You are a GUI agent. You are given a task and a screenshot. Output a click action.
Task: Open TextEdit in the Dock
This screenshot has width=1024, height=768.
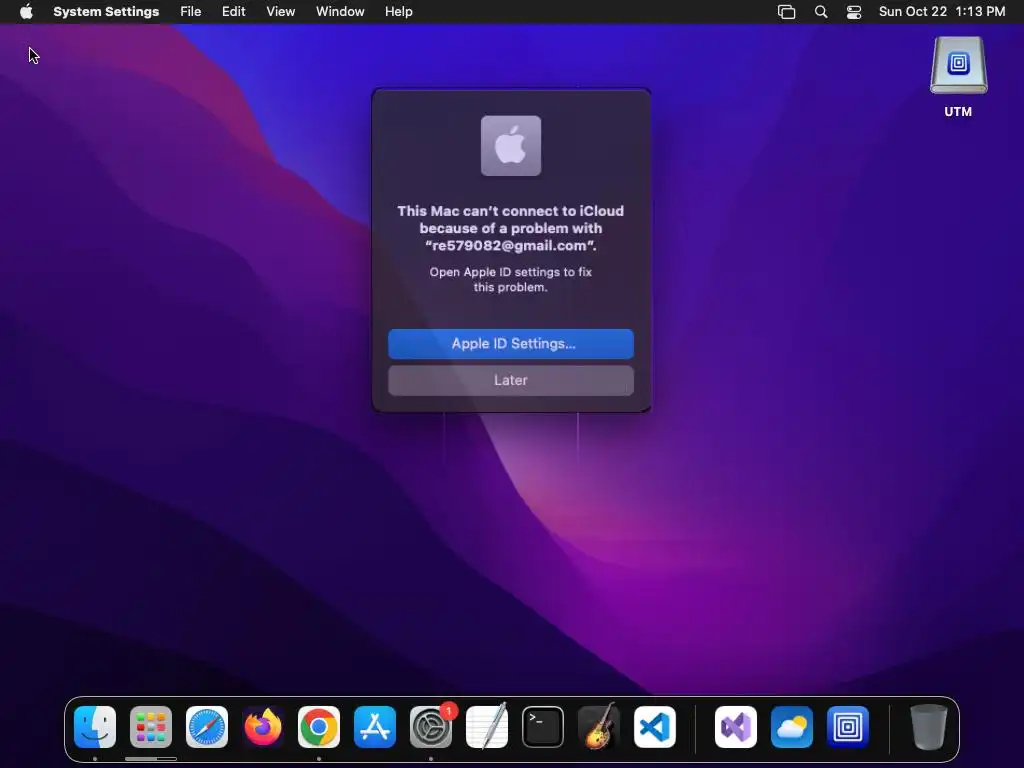point(487,727)
